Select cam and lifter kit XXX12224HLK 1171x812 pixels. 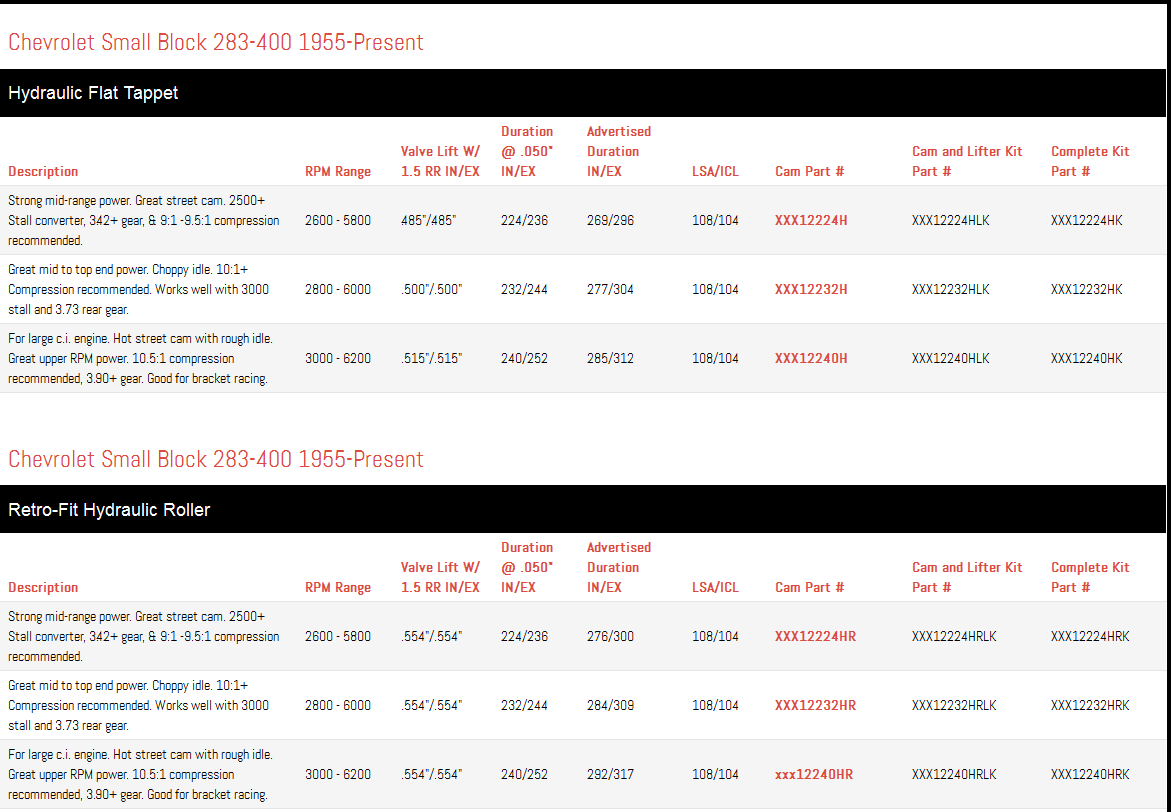pyautogui.click(x=950, y=220)
